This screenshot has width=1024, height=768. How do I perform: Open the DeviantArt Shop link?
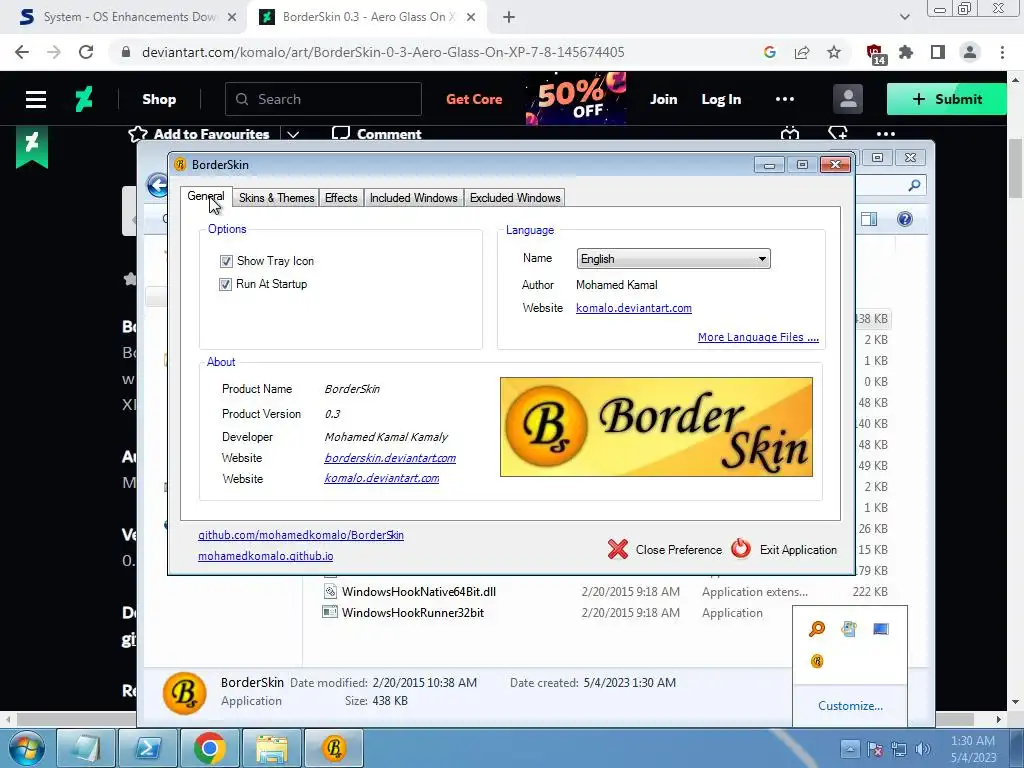159,99
